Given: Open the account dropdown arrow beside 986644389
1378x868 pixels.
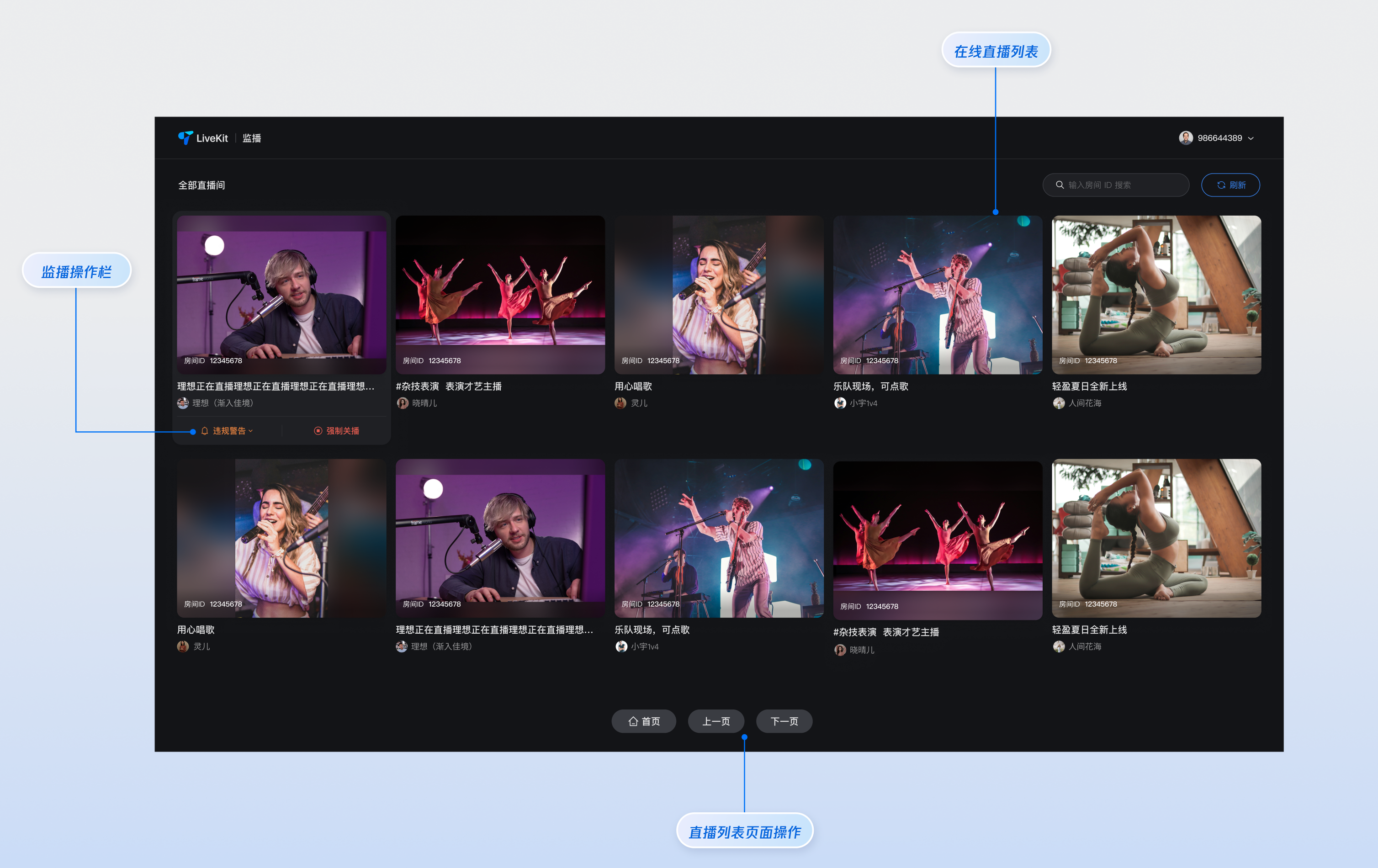Looking at the screenshot, I should 1251,138.
